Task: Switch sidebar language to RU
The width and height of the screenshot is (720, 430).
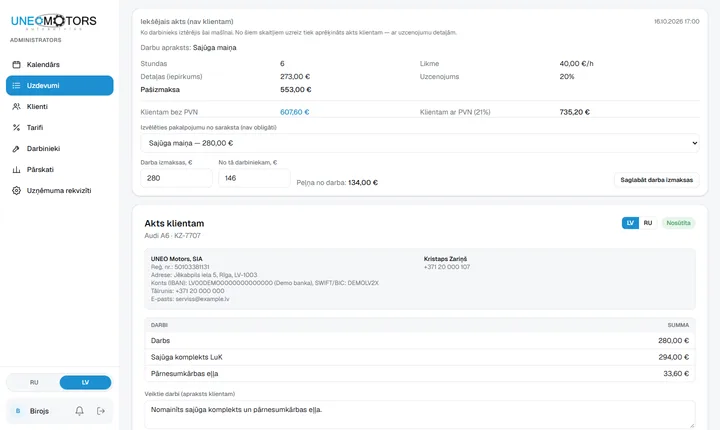Action: [34, 382]
